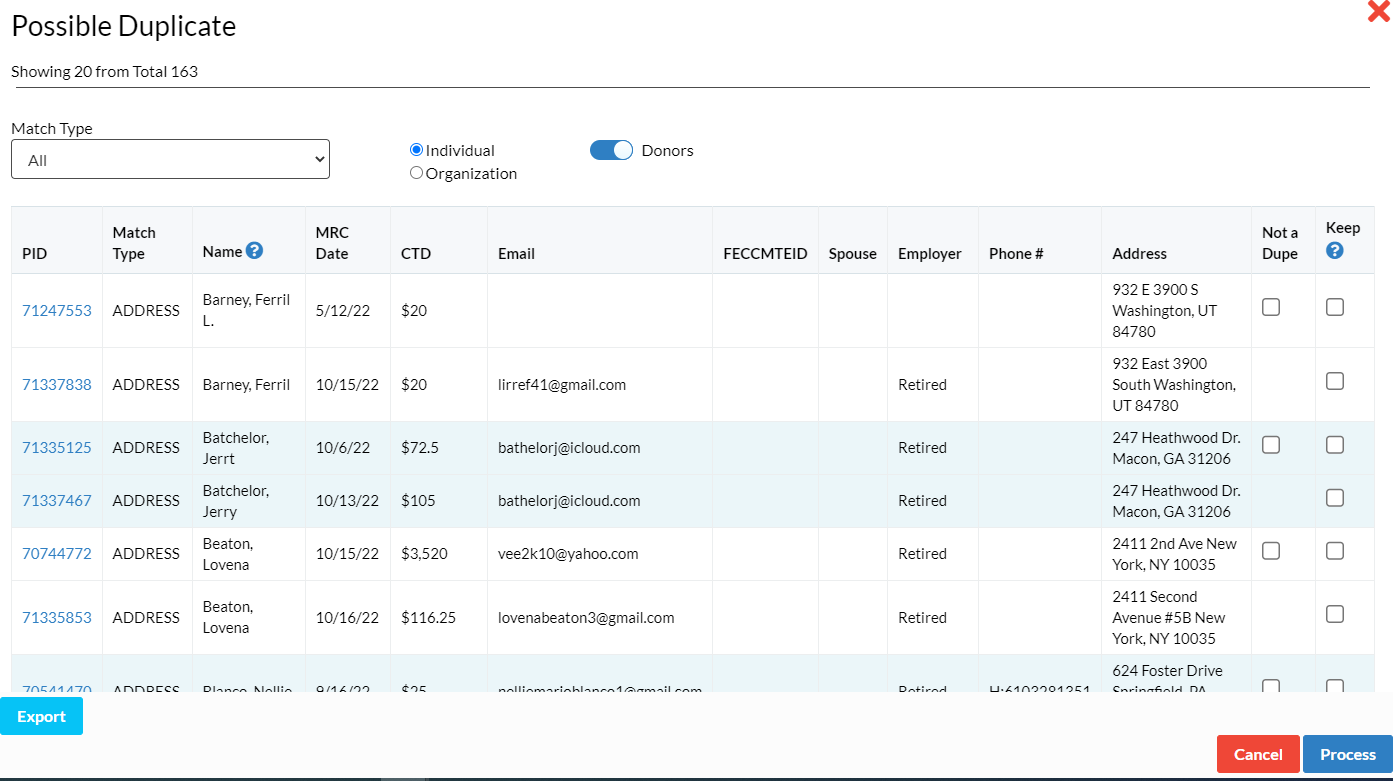
Task: Click the help icon under Keep header
Action: point(1334,251)
